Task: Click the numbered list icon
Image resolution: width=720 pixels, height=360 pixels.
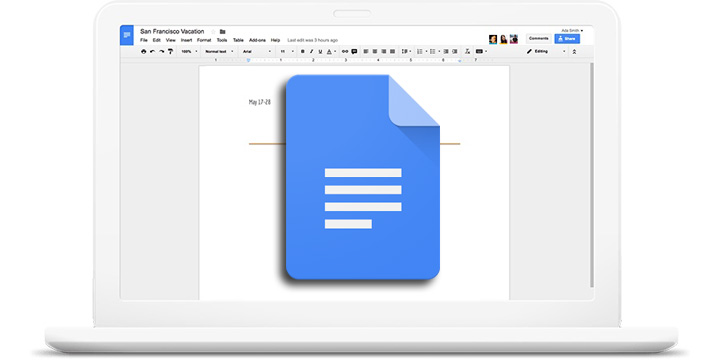Action: pyautogui.click(x=419, y=51)
